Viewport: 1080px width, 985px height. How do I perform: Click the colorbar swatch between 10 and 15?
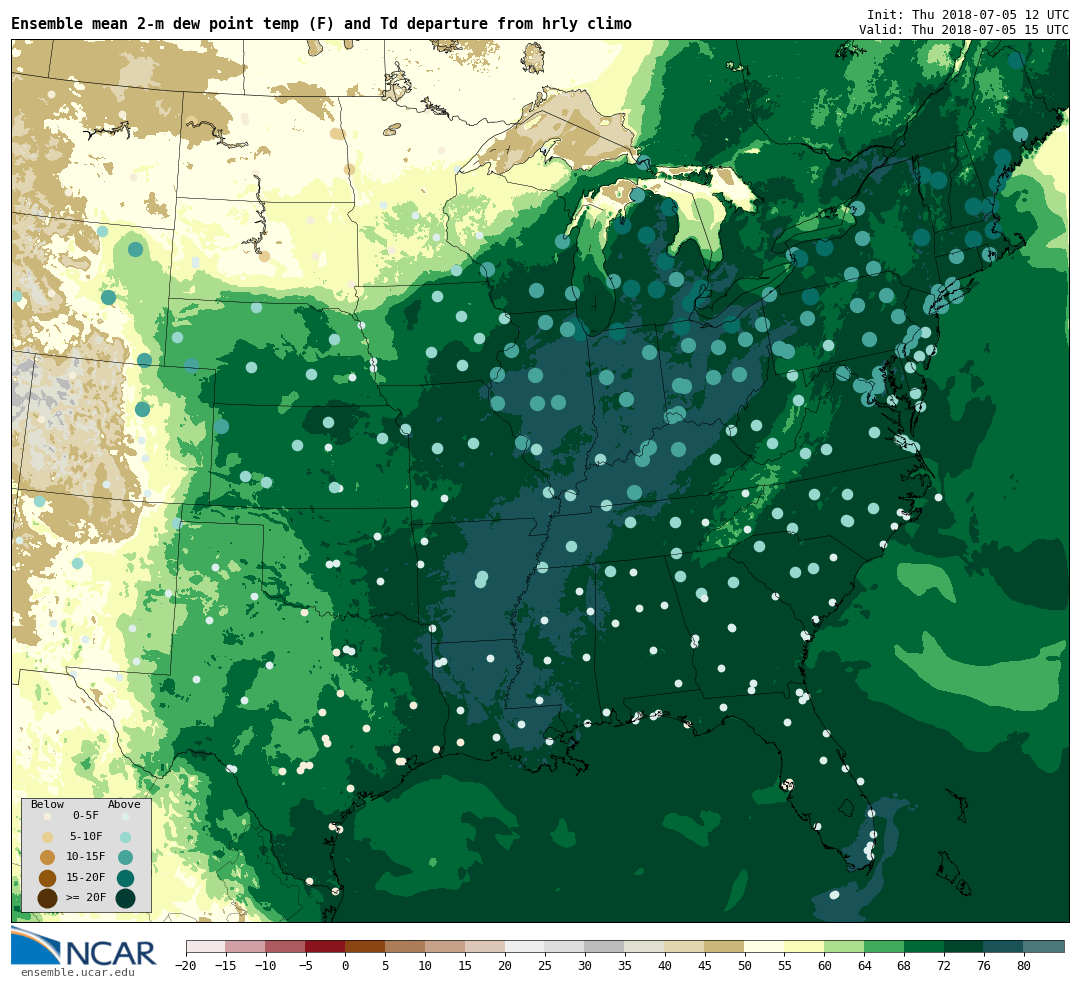(x=446, y=947)
